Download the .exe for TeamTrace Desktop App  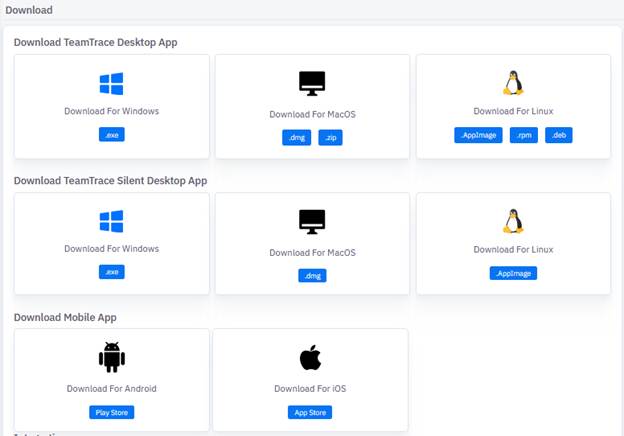click(112, 134)
